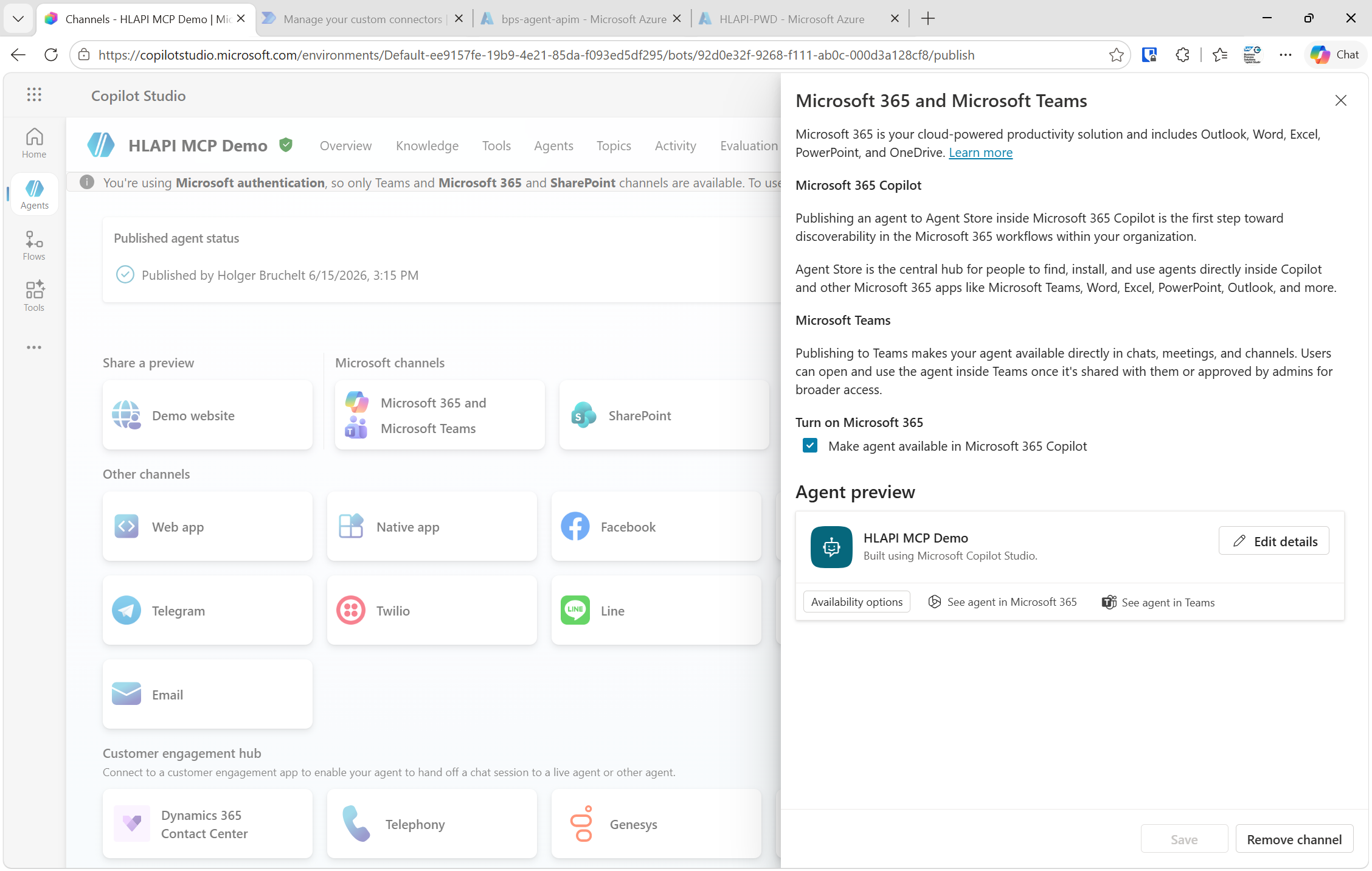Close the Manage your custom connectors tab
This screenshot has width=1372, height=871.
click(x=459, y=19)
